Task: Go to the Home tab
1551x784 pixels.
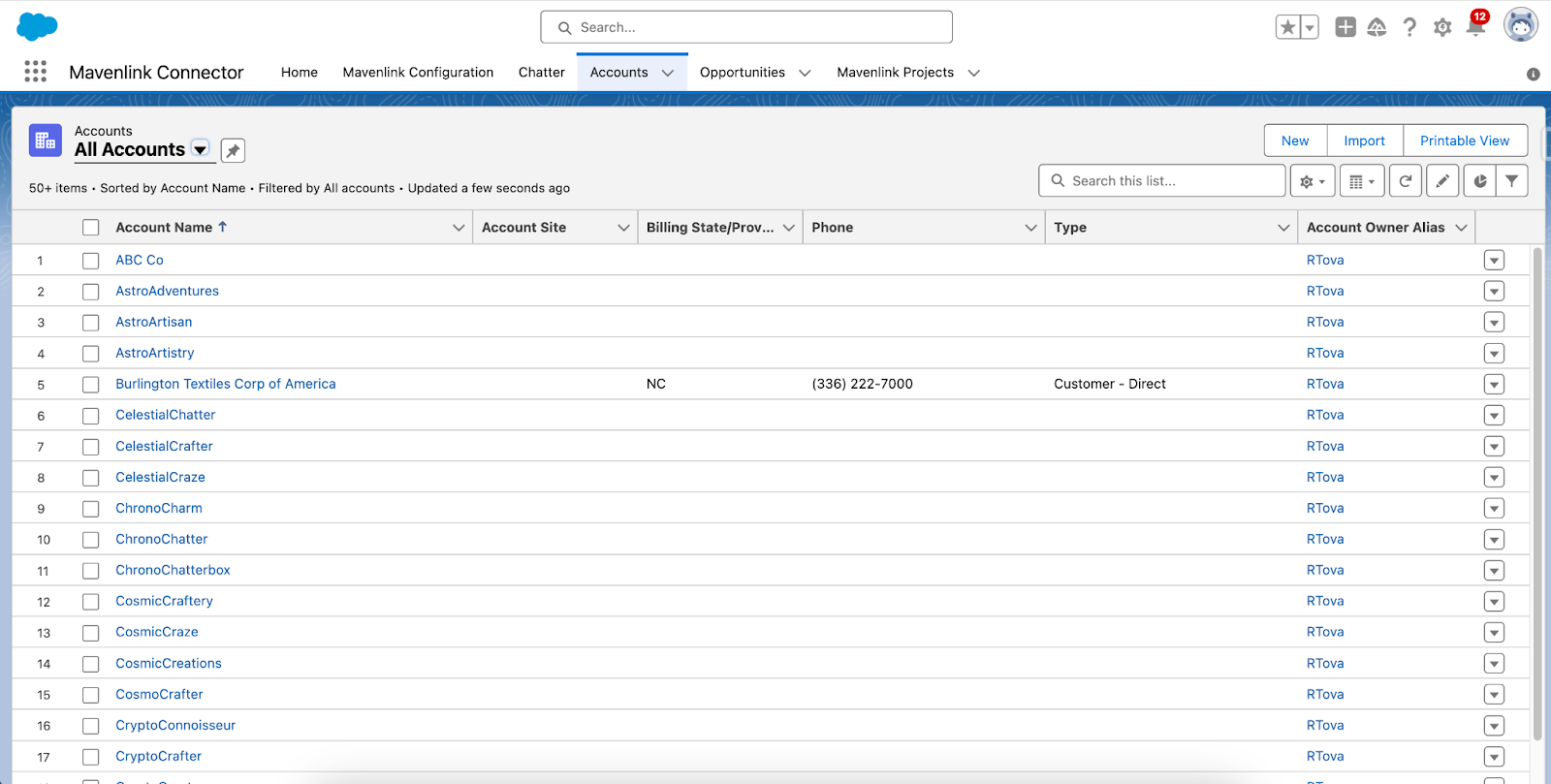Action: pos(300,73)
